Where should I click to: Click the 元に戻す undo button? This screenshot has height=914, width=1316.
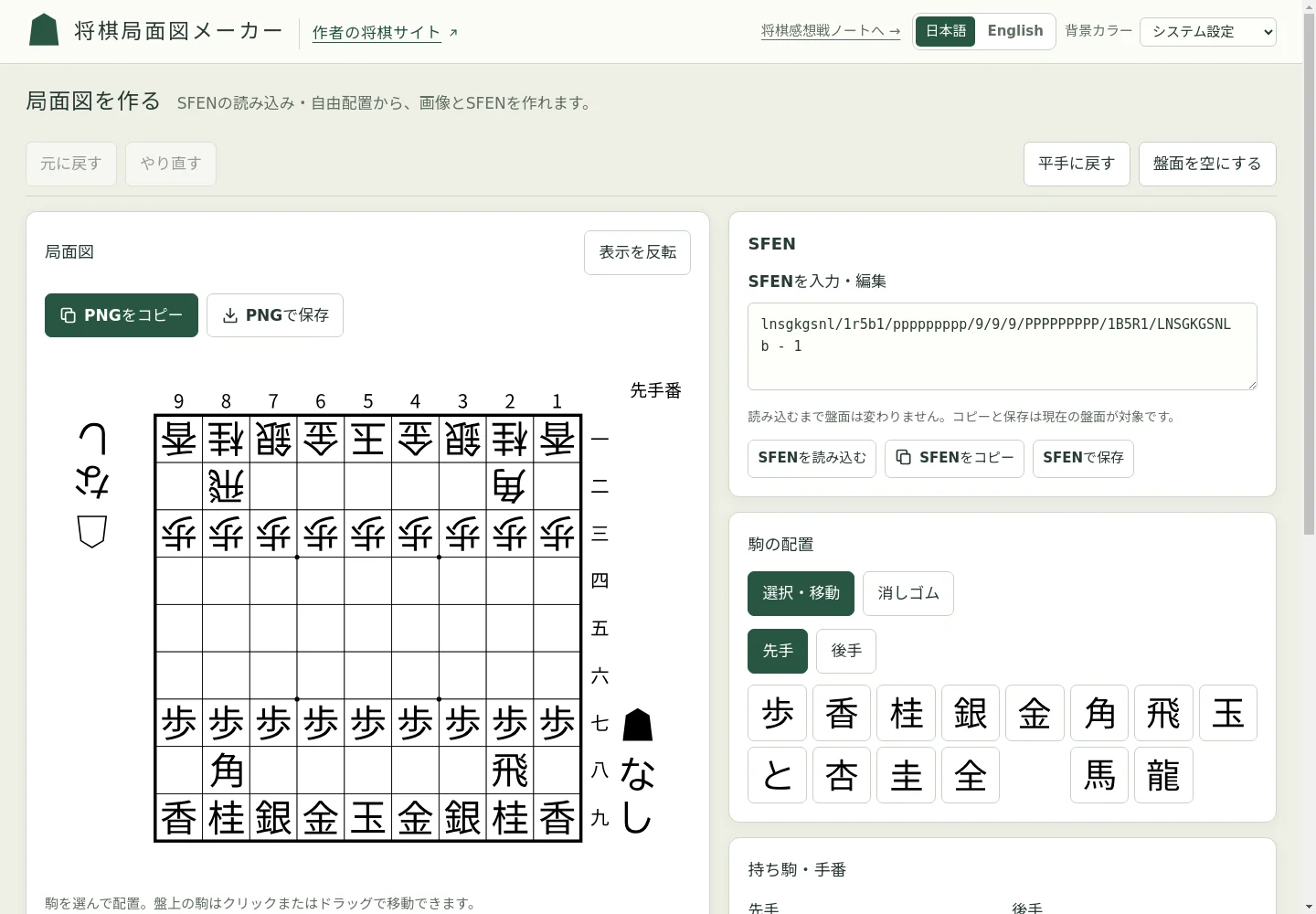(x=71, y=164)
